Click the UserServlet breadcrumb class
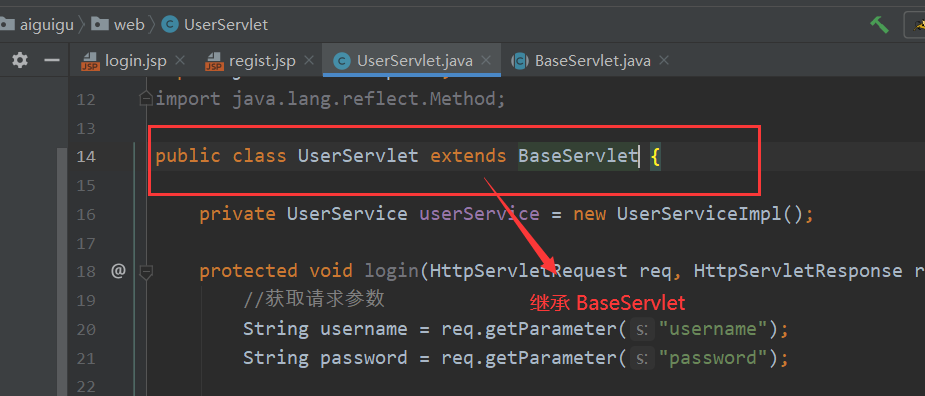925x396 pixels. pyautogui.click(x=215, y=24)
